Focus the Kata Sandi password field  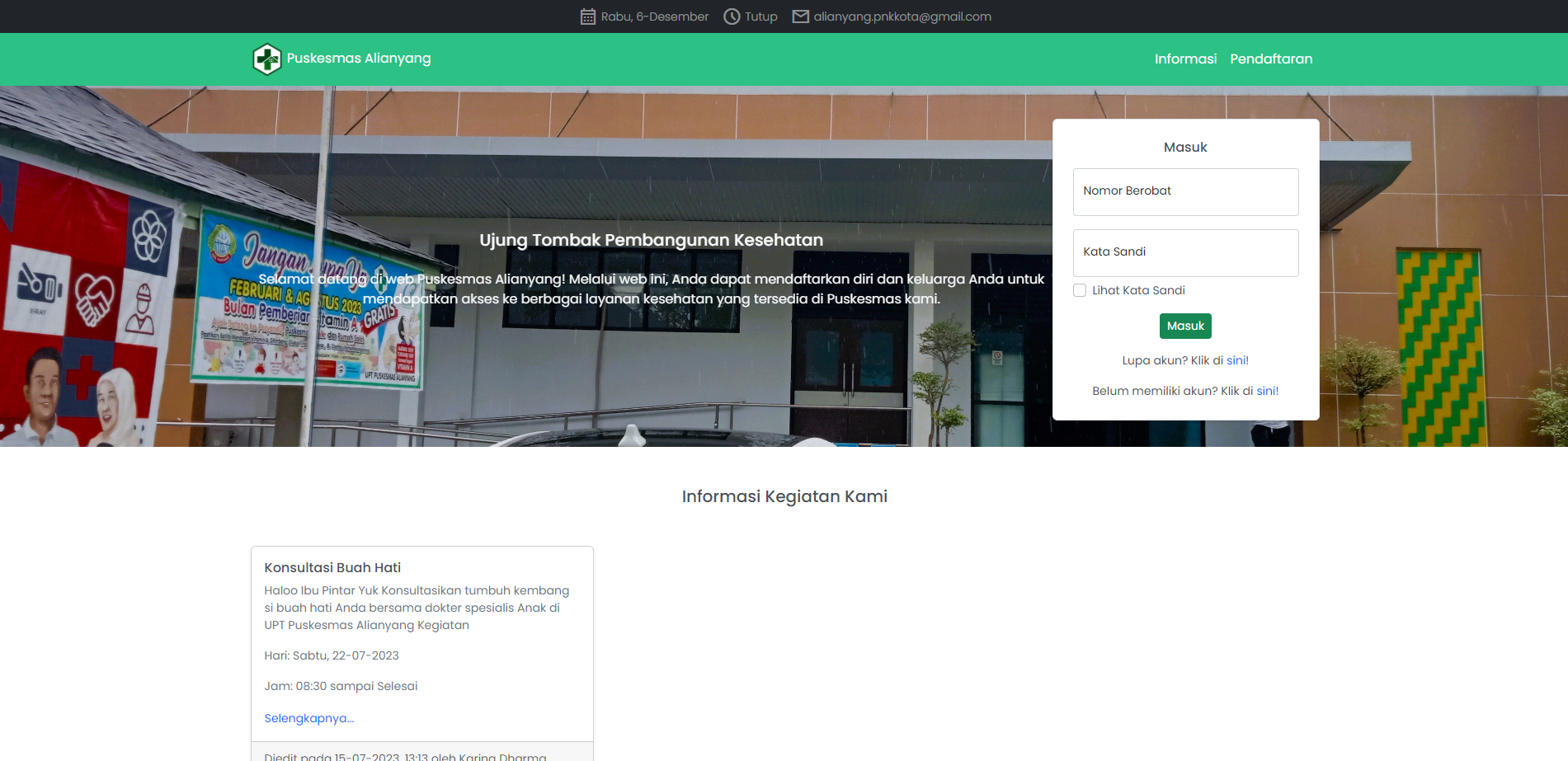pos(1185,252)
